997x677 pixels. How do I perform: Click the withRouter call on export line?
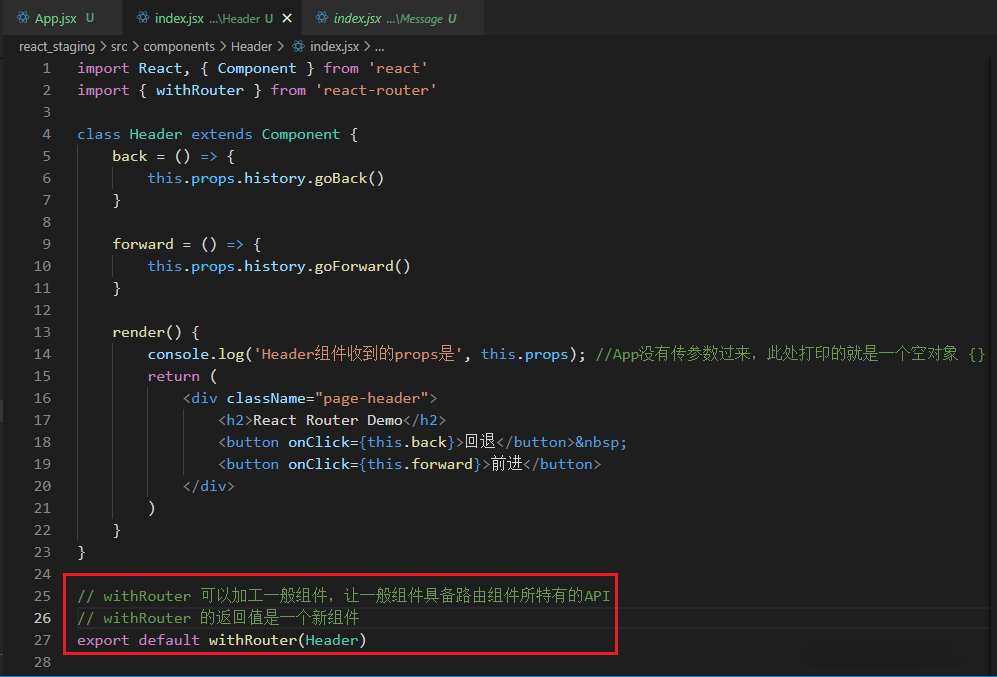252,640
